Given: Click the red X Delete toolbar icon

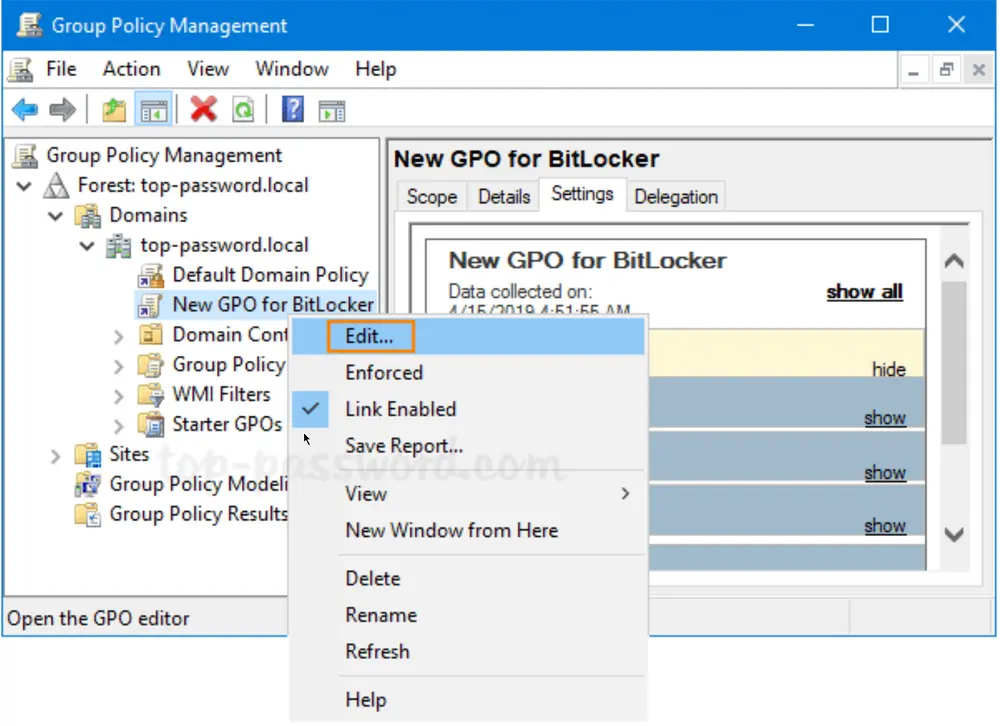Looking at the screenshot, I should [203, 110].
